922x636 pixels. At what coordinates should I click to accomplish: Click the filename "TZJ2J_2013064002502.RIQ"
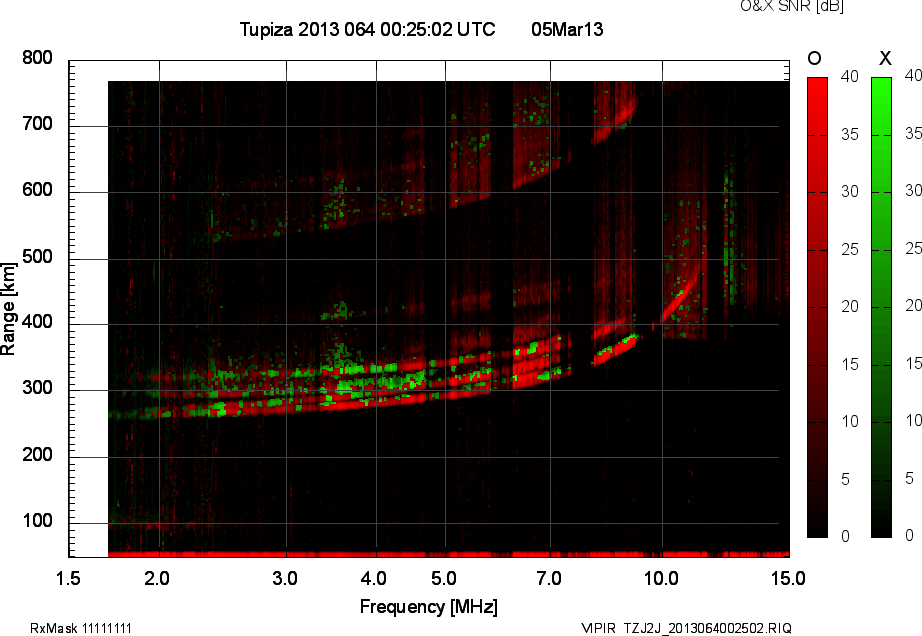707,628
